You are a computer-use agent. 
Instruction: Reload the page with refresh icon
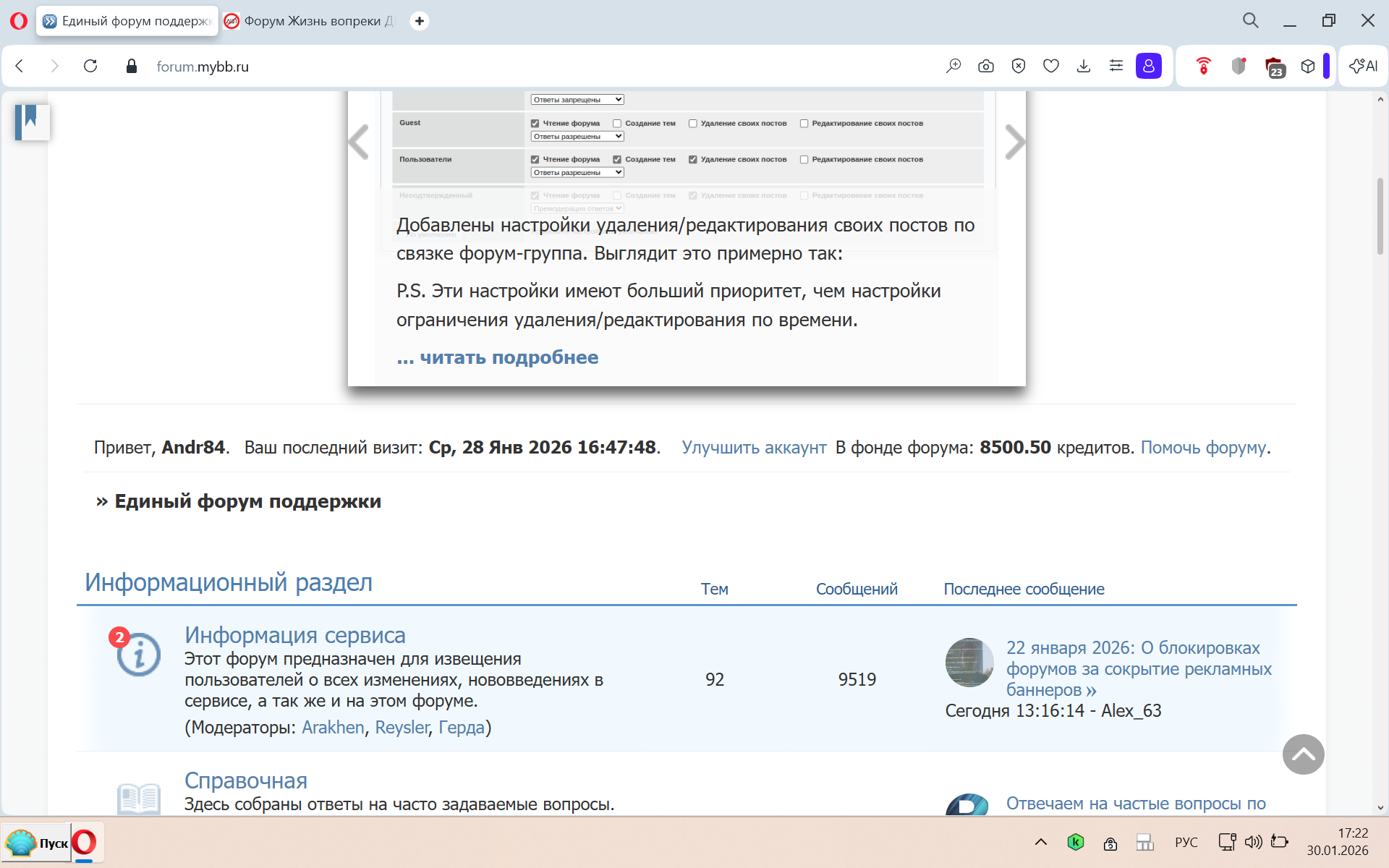point(90,67)
